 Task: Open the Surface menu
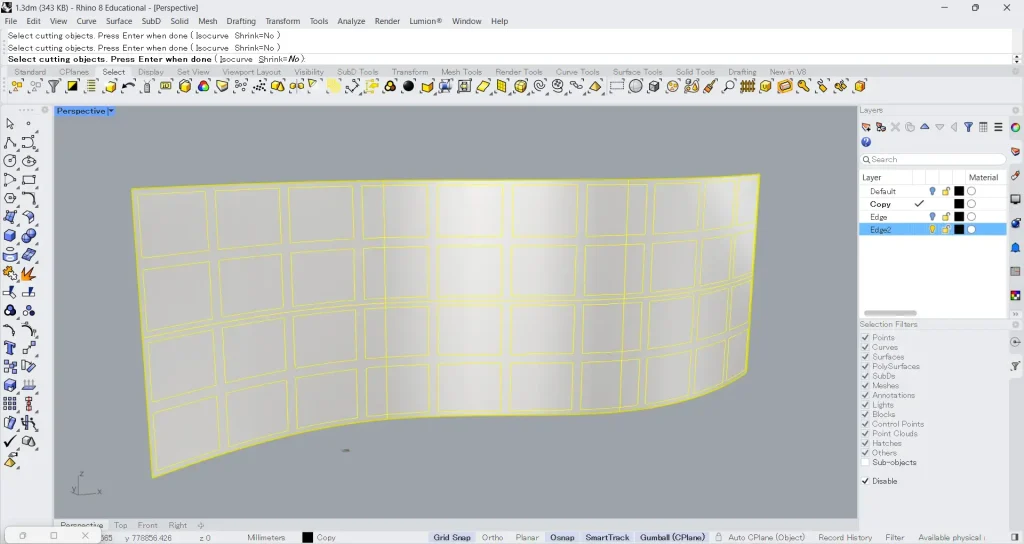pos(119,21)
